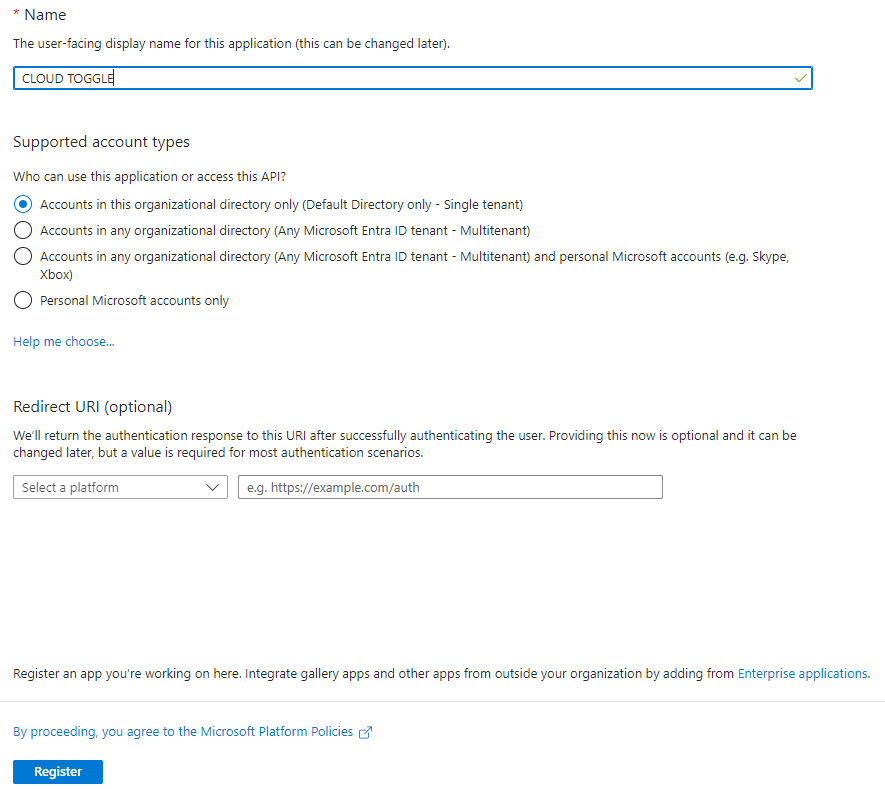Open the Help me choose link
Viewport: 885px width, 789px height.
pyautogui.click(x=64, y=342)
